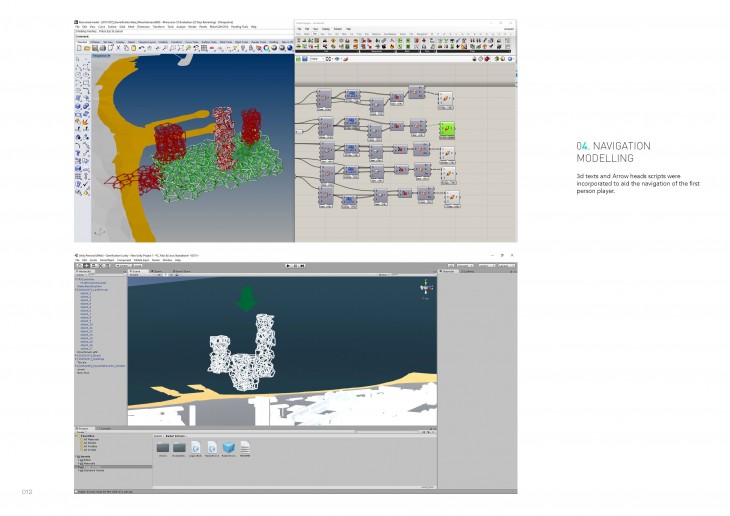Screen dimensions: 730x516
Task: Click the Unity Pause button
Action: pos(297,266)
